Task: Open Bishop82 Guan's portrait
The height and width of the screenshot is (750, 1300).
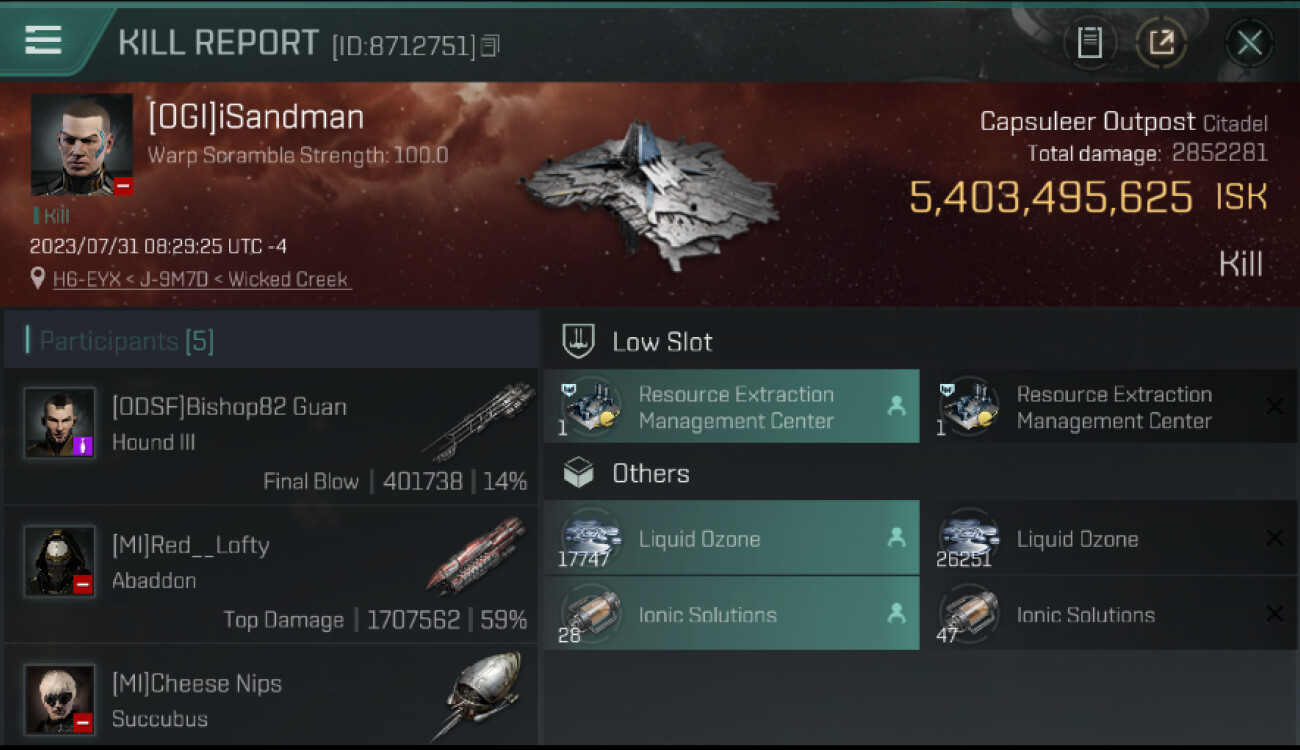Action: [x=59, y=423]
